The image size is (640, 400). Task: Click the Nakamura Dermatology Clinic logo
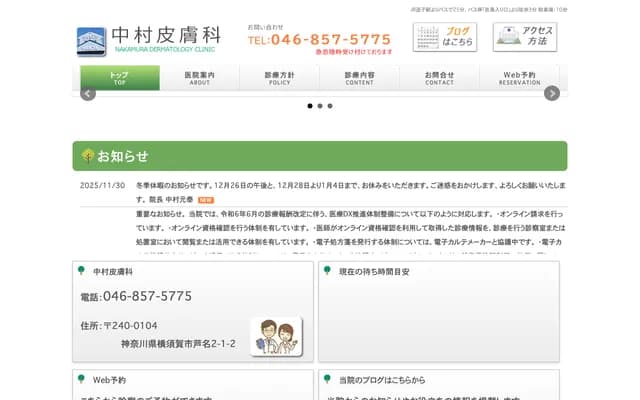pos(148,40)
